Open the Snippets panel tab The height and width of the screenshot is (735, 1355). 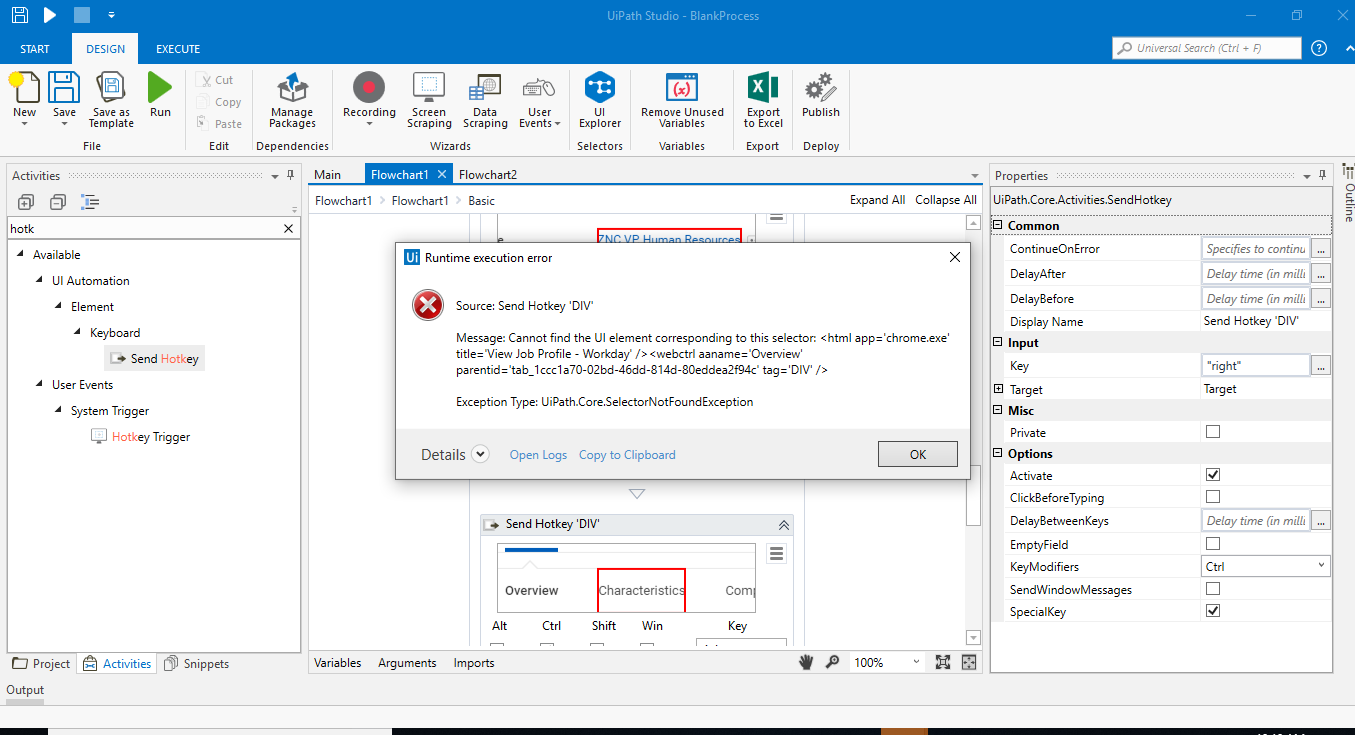tap(196, 663)
